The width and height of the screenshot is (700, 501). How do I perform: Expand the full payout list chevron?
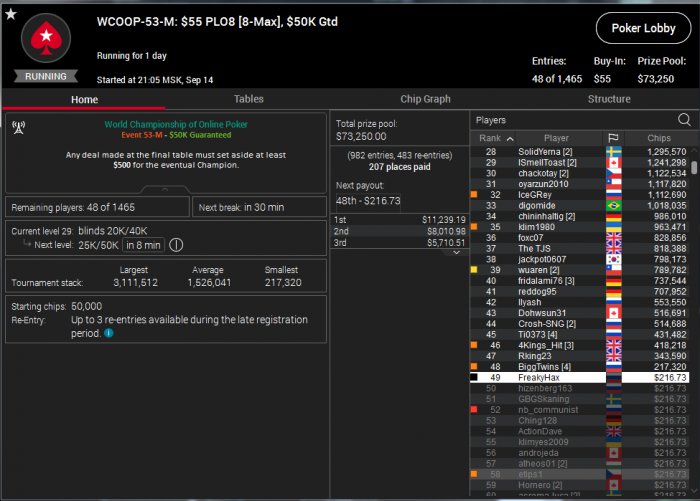[456, 252]
